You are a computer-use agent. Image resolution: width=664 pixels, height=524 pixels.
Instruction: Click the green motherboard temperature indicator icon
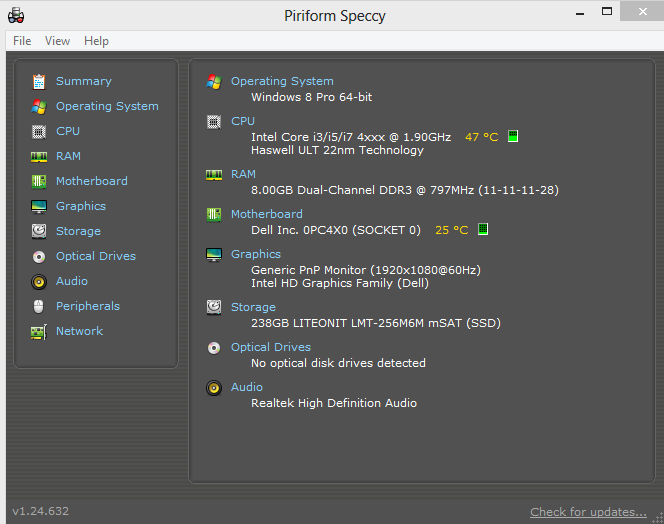coord(483,229)
